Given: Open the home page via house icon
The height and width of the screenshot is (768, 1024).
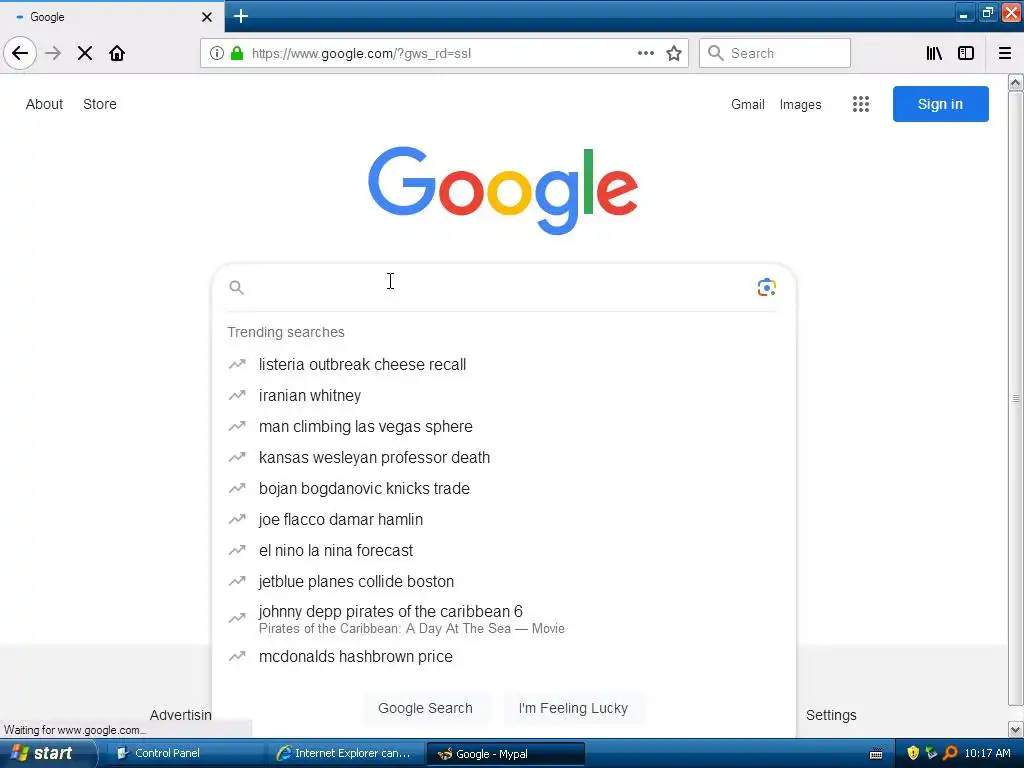Looking at the screenshot, I should (x=117, y=53).
